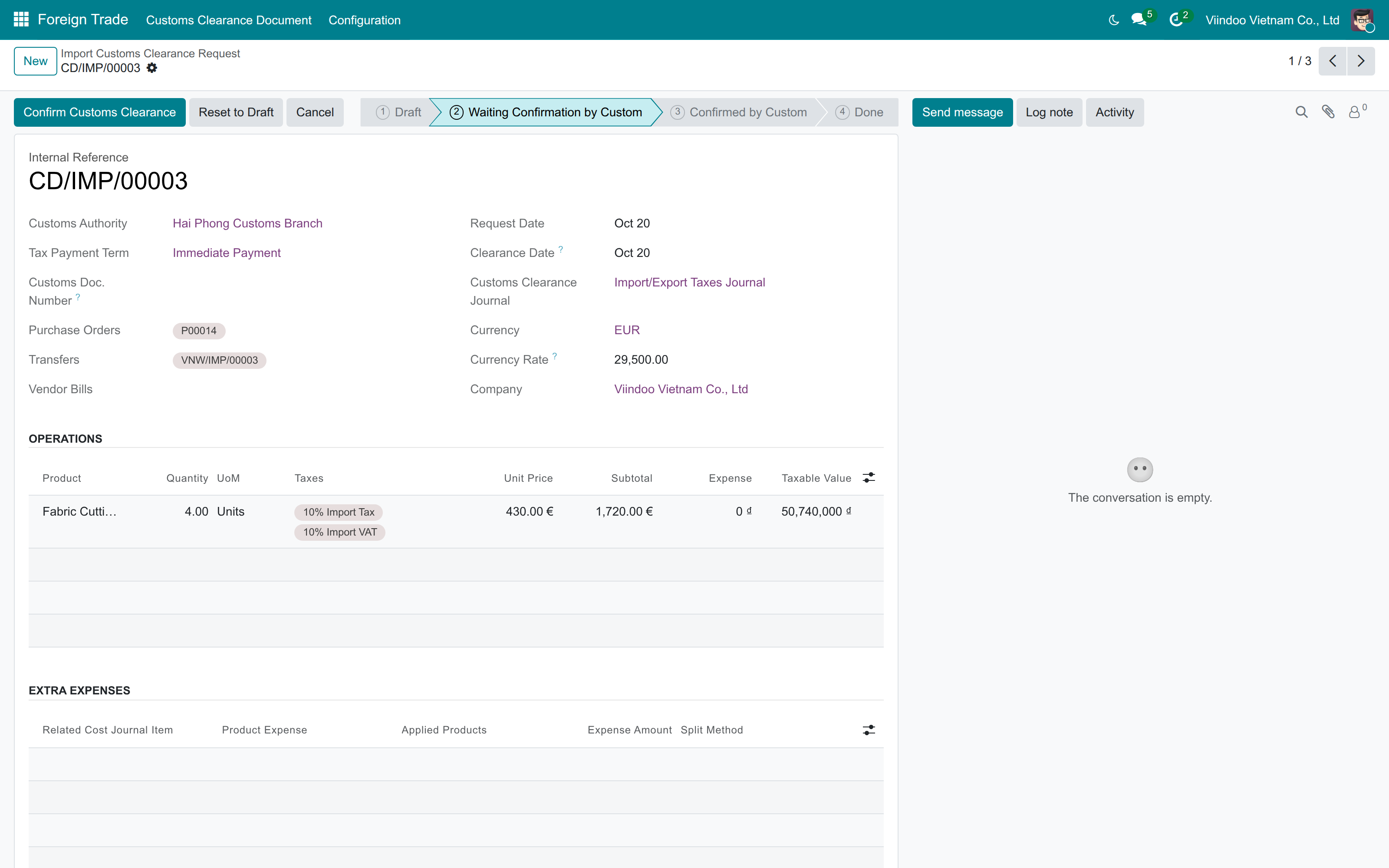
Task: Click the Split Method column header
Action: tap(712, 730)
